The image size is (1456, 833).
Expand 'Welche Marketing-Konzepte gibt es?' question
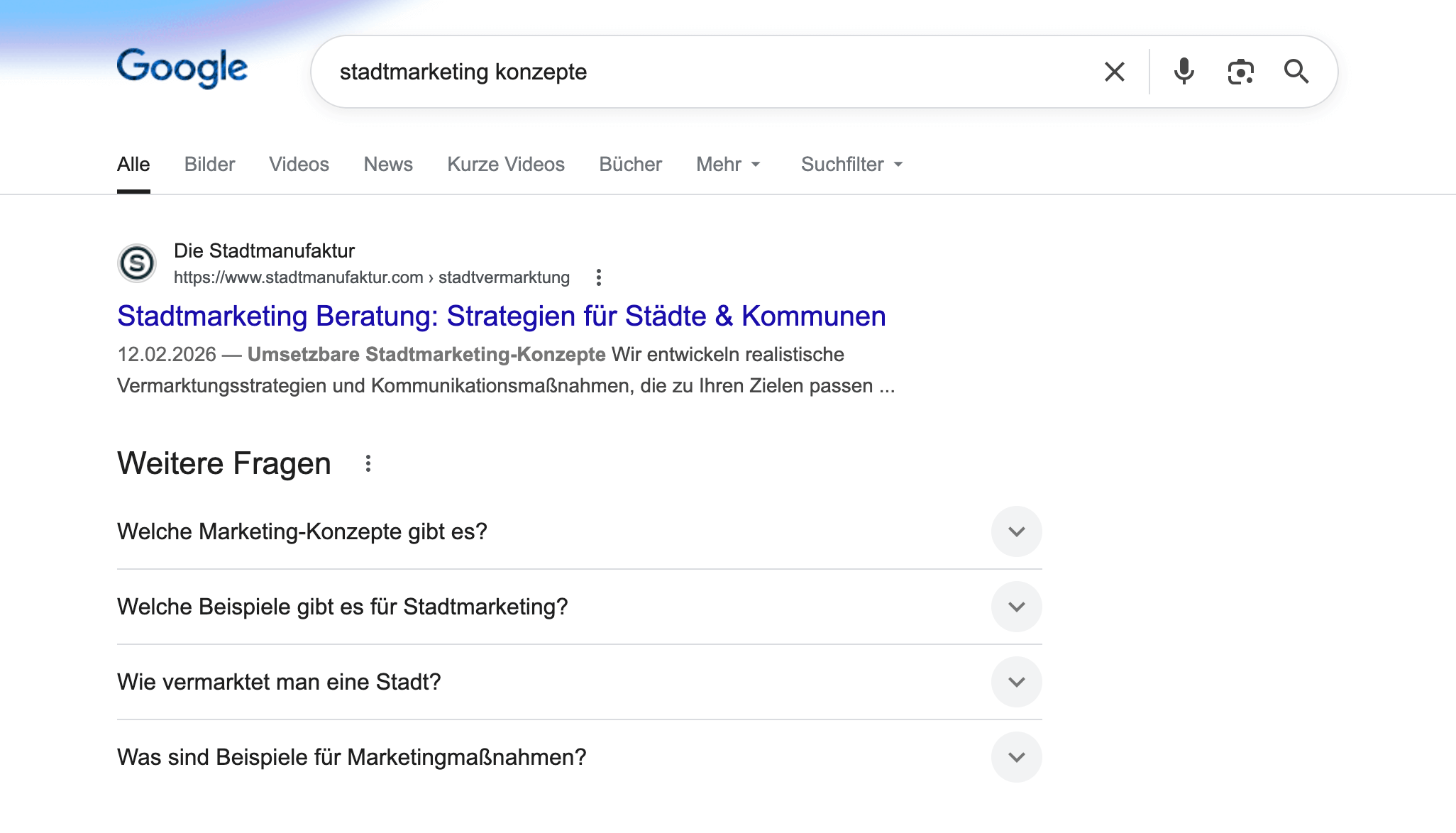click(1016, 531)
